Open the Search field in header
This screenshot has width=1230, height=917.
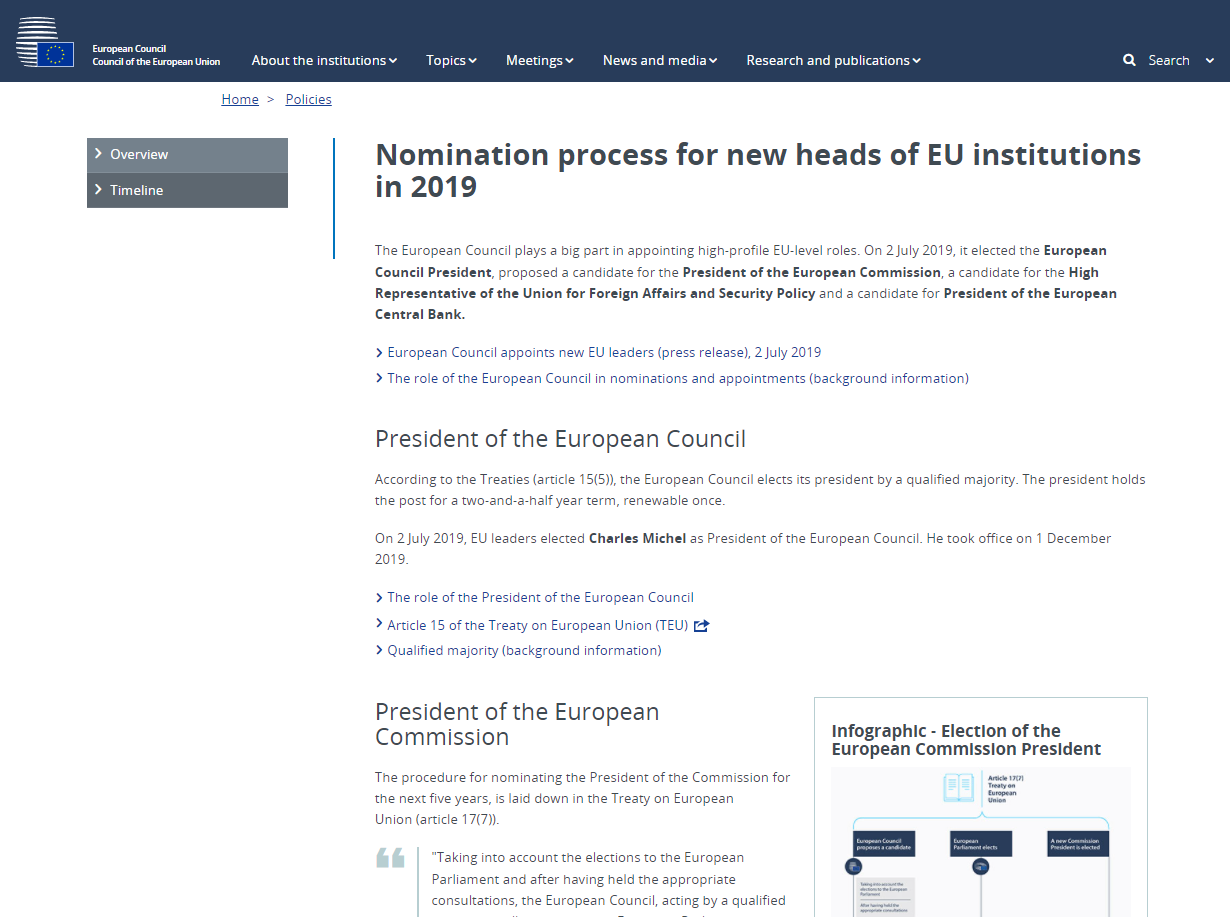pos(1169,60)
